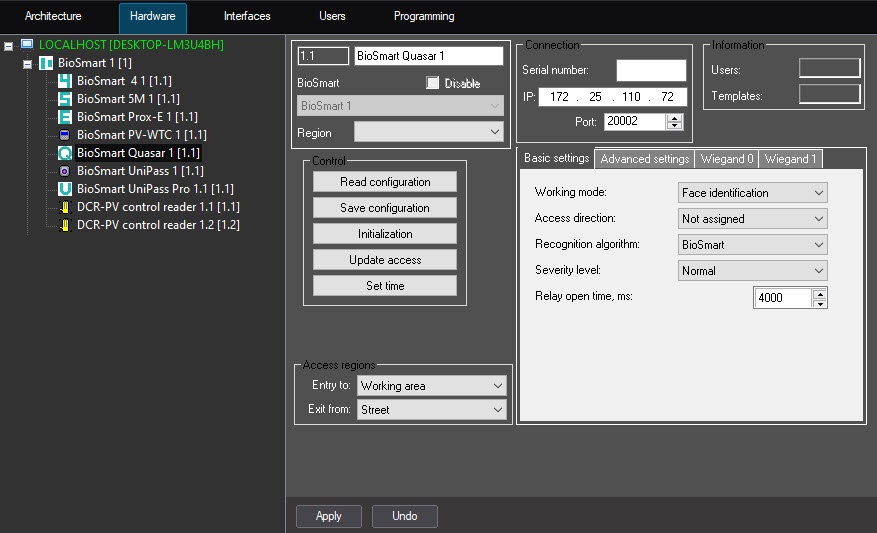This screenshot has width=877, height=533.
Task: Open the Access direction dropdown
Action: tap(752, 219)
